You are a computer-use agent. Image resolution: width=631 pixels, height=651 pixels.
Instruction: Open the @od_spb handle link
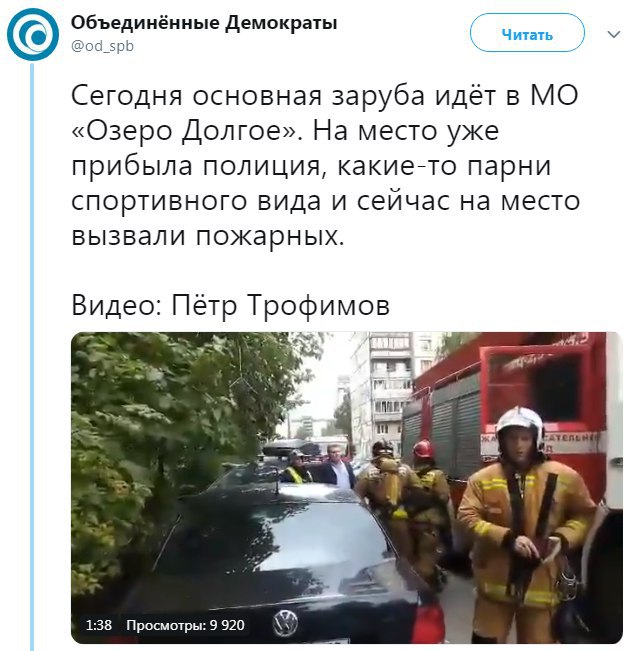pyautogui.click(x=102, y=46)
